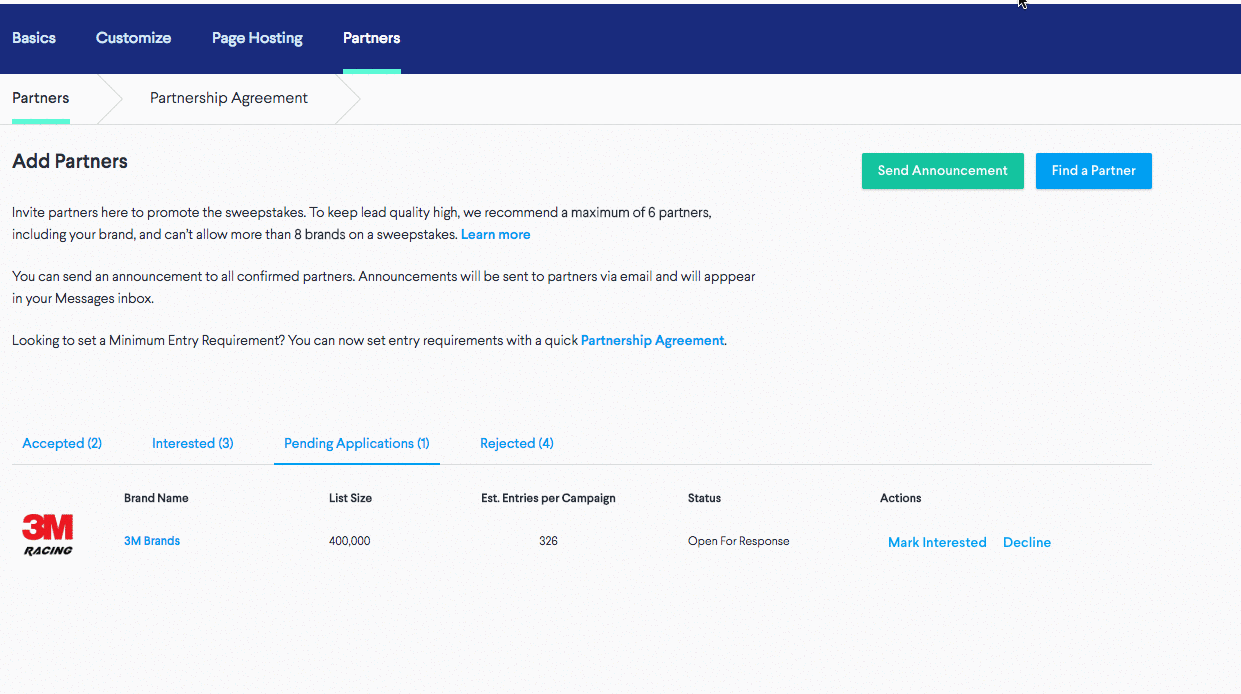Go to the Page Hosting tab
Viewport: 1241px width, 694px height.
(x=257, y=38)
